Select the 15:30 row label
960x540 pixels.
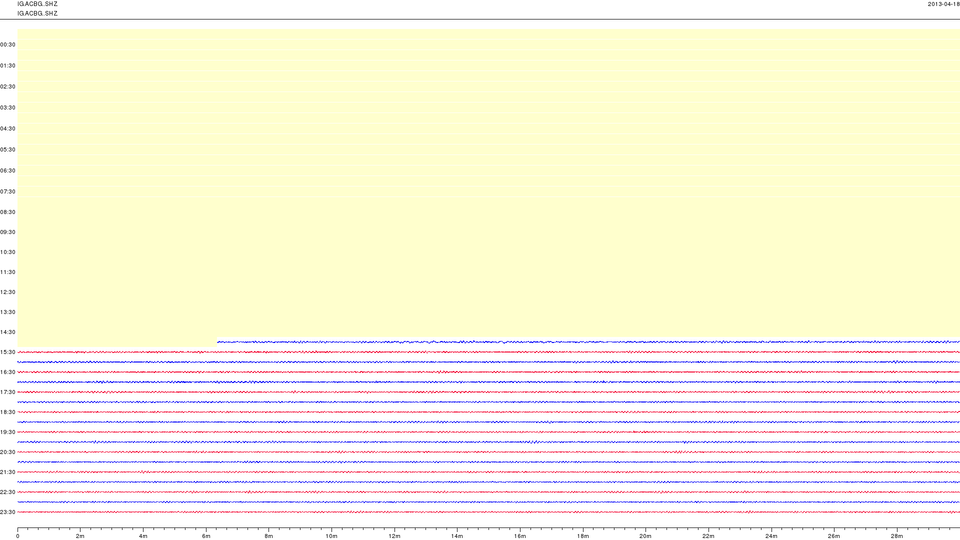click(8, 352)
